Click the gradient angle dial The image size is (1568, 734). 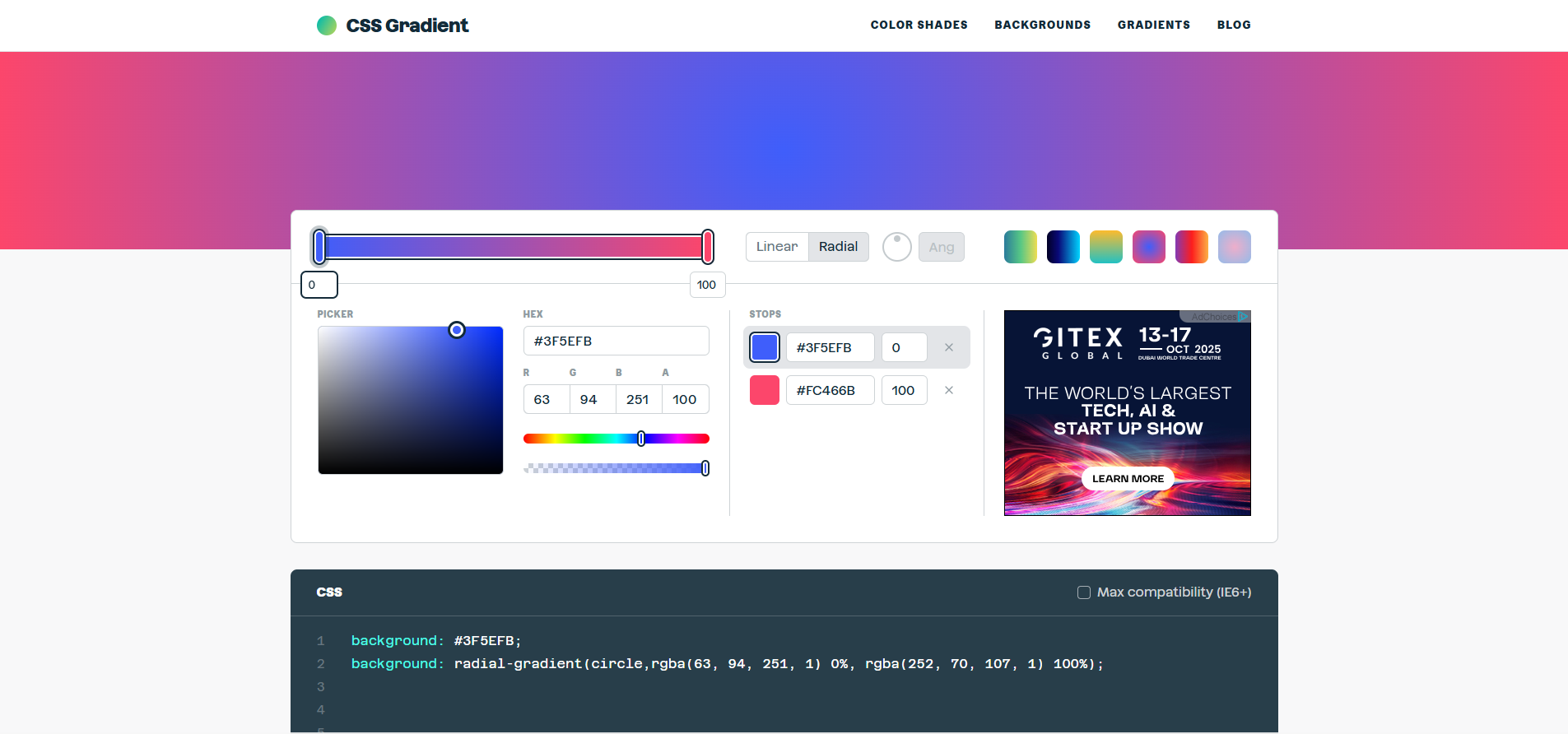[896, 247]
